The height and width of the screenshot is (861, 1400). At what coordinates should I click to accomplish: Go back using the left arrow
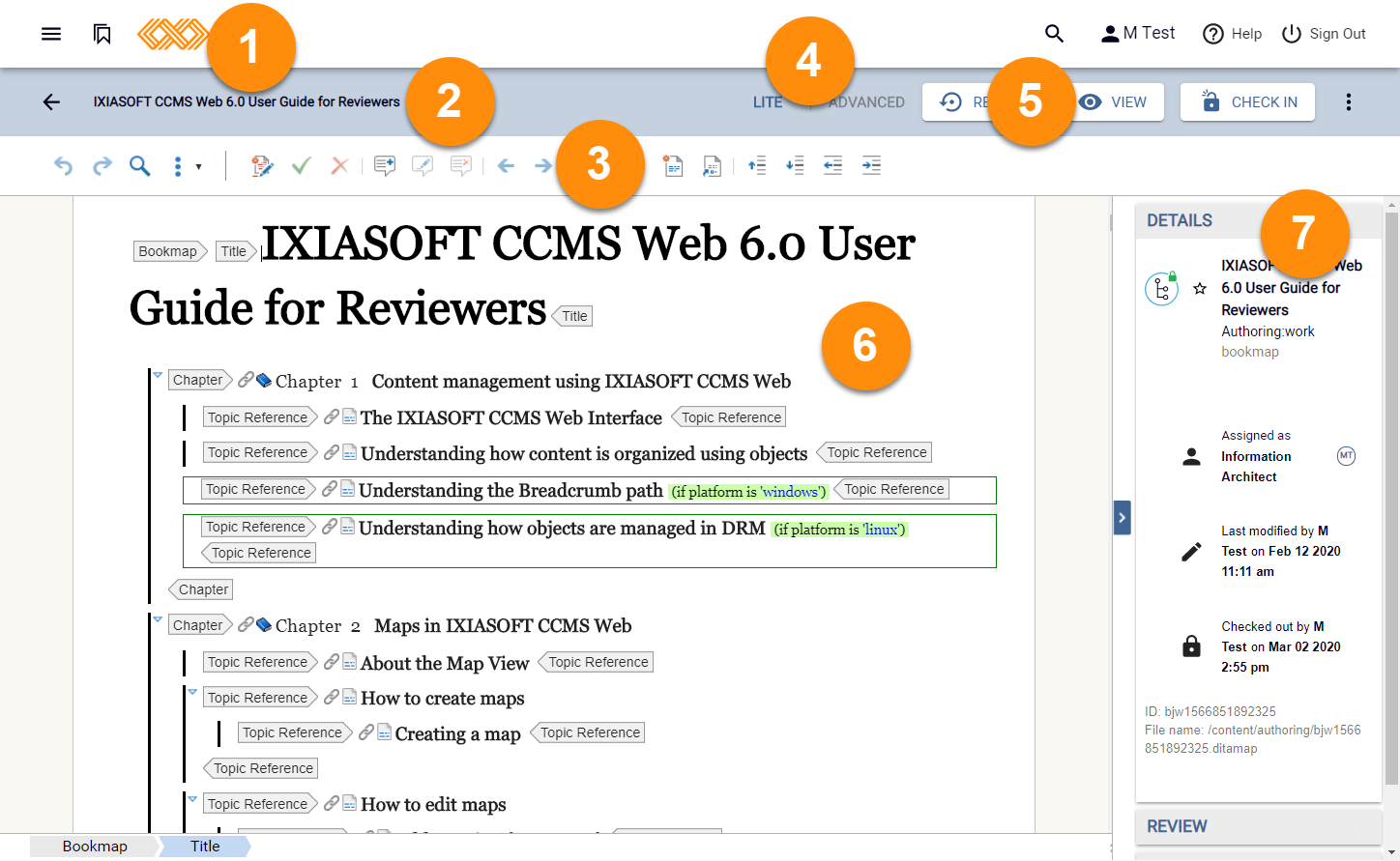pyautogui.click(x=51, y=101)
